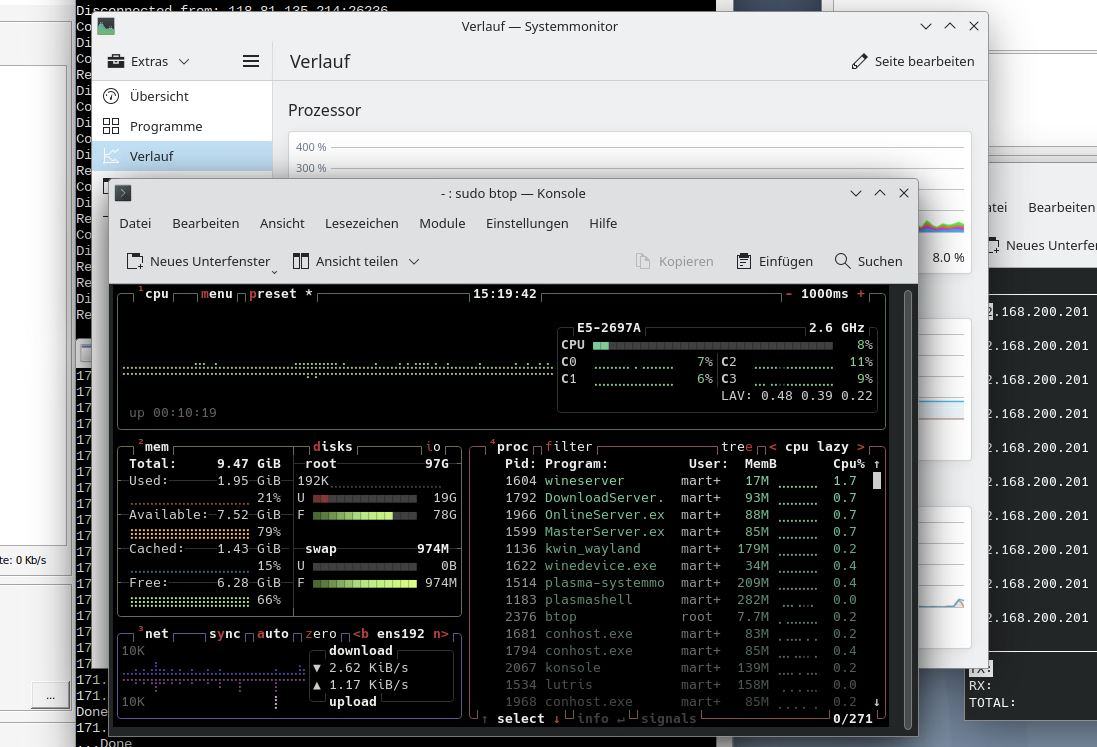Click the Konsole vertical scrollbar
Image resolution: width=1097 pixels, height=747 pixels.
pyautogui.click(x=907, y=509)
